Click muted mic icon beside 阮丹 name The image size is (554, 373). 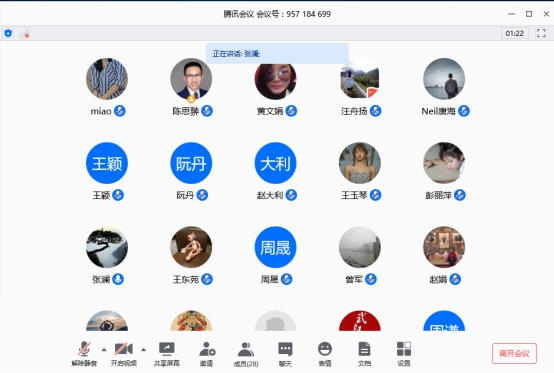click(x=202, y=195)
